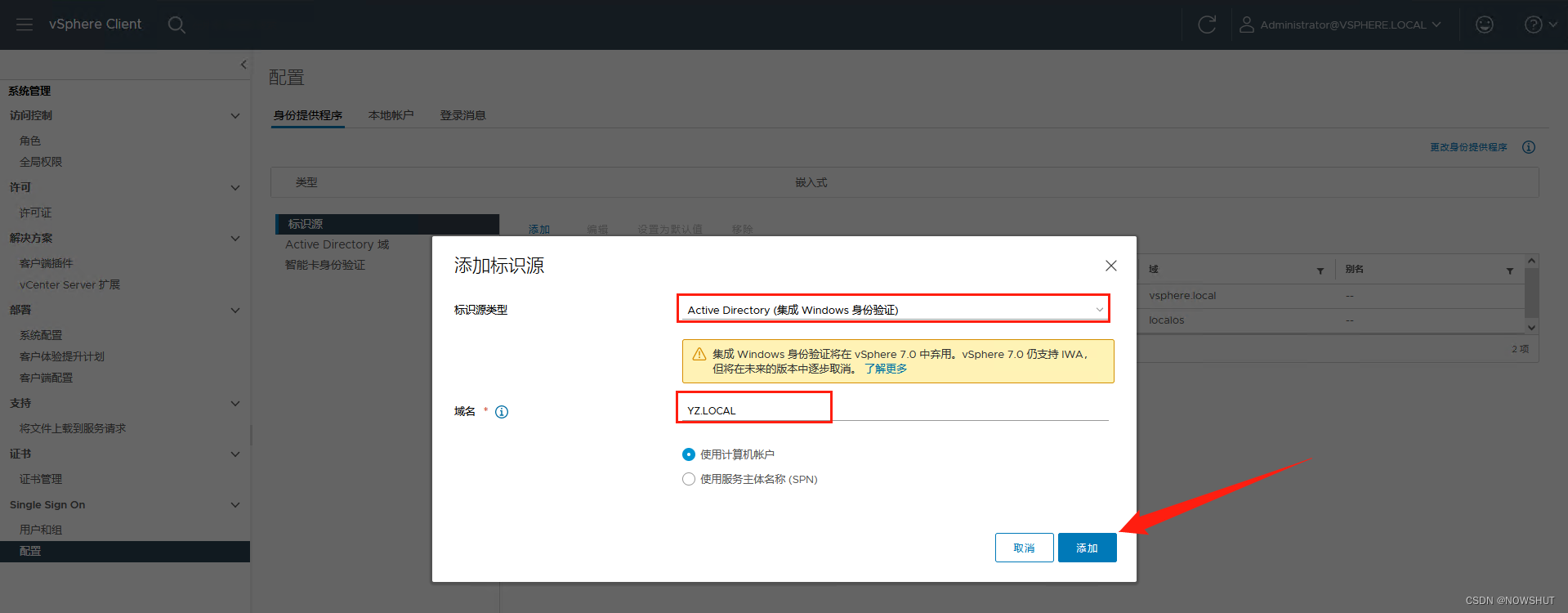Click the table scrollbar down arrow

click(x=1531, y=327)
